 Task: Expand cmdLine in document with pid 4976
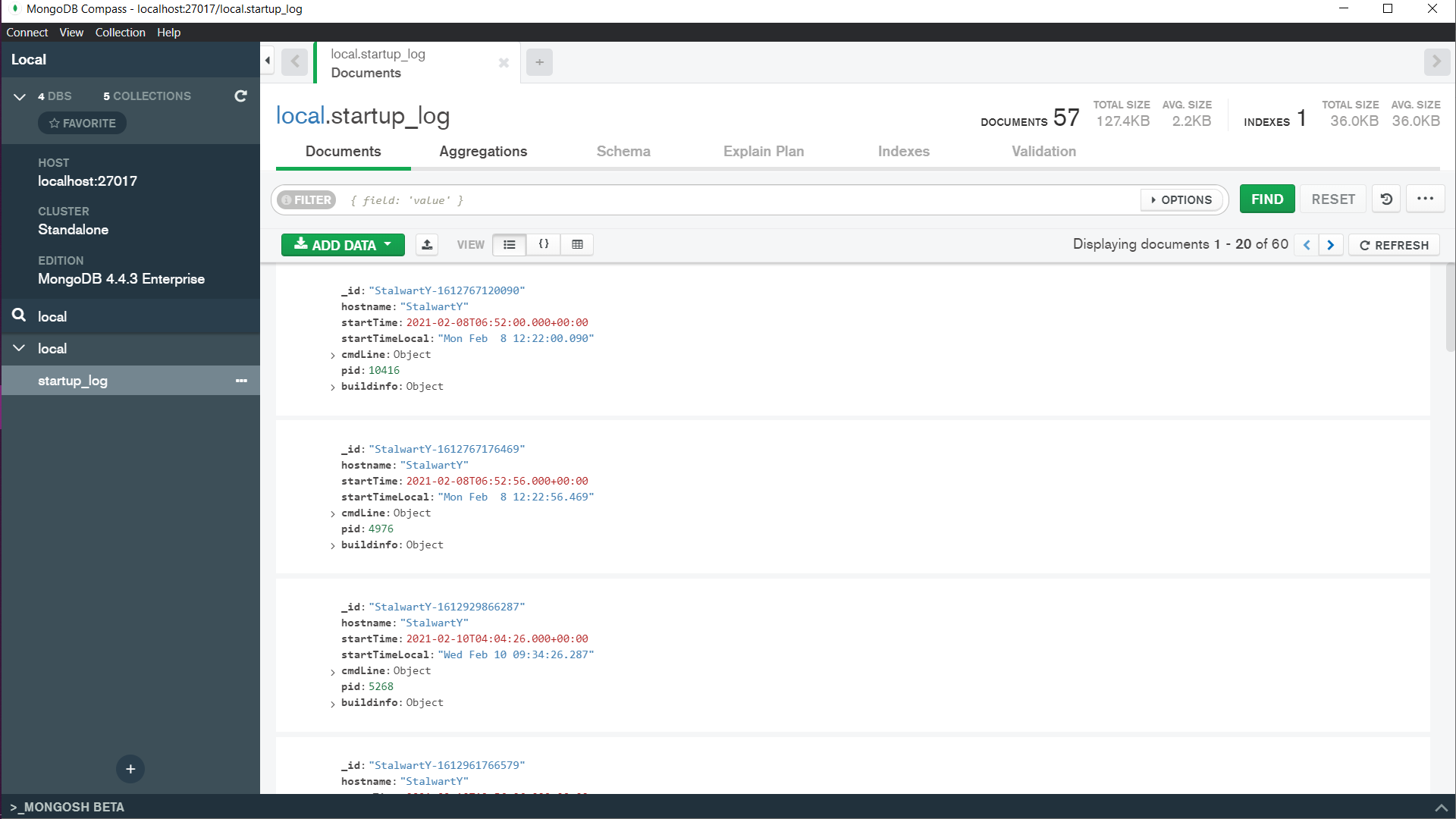point(333,514)
